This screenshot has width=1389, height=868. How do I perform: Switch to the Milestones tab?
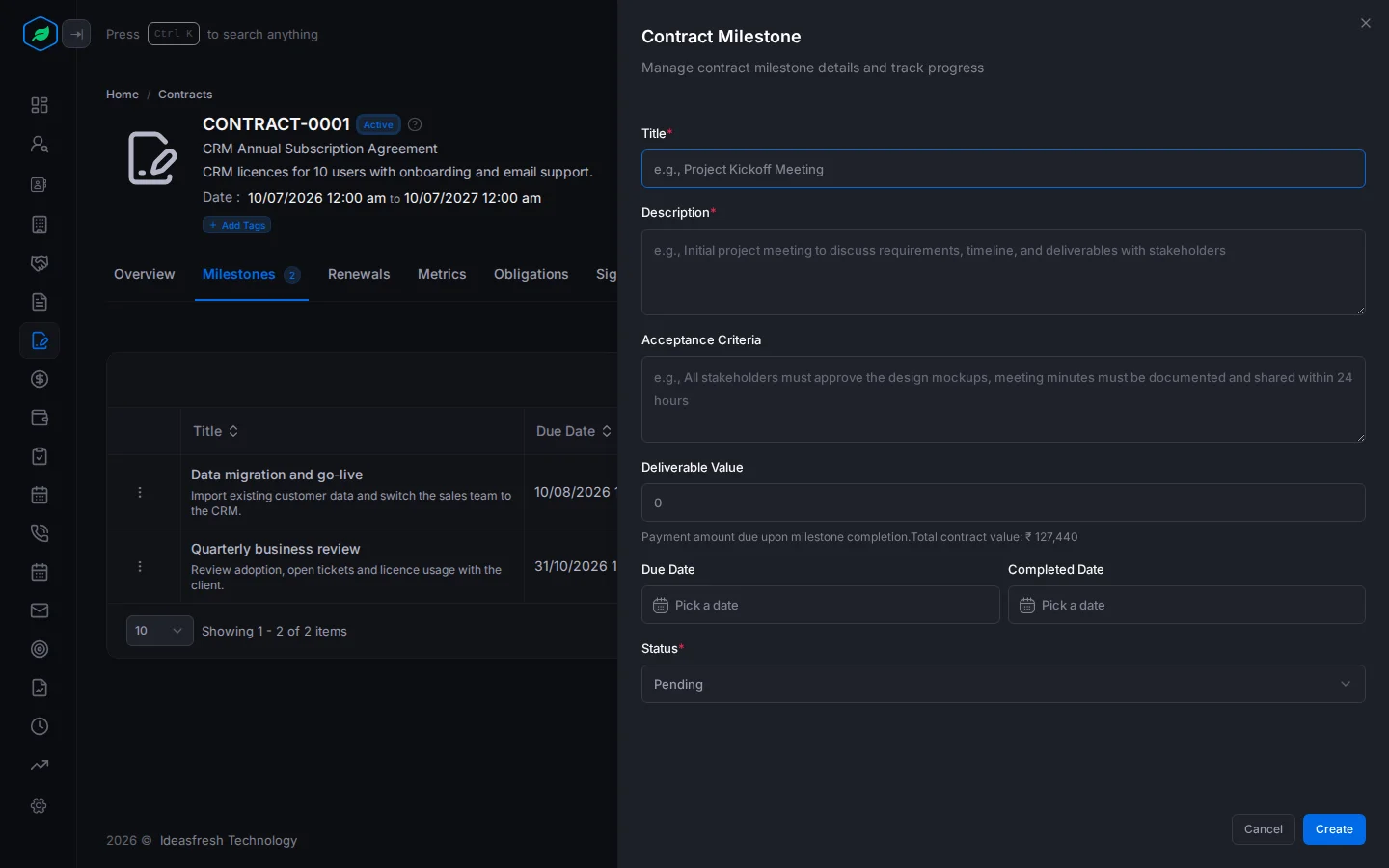(x=251, y=274)
